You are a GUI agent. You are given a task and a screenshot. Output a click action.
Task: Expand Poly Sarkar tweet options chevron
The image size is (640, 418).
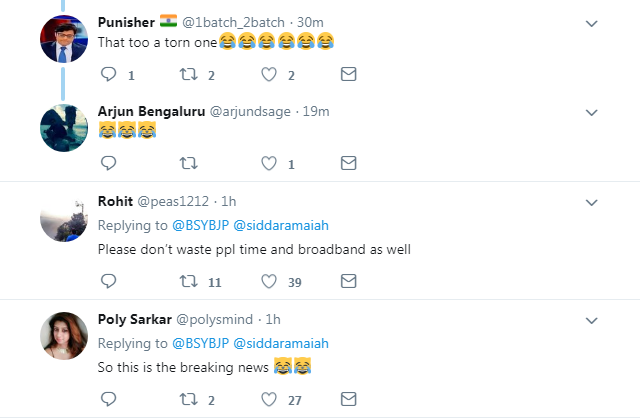(591, 320)
